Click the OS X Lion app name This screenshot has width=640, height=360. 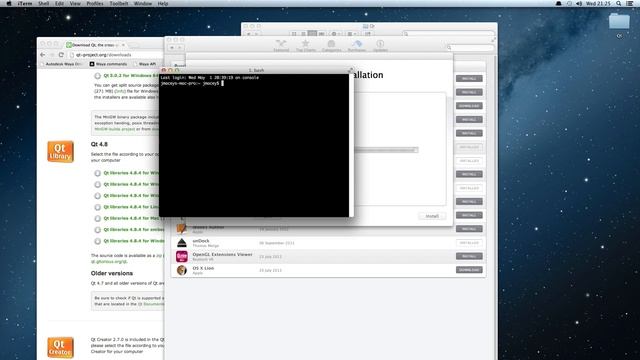203,268
